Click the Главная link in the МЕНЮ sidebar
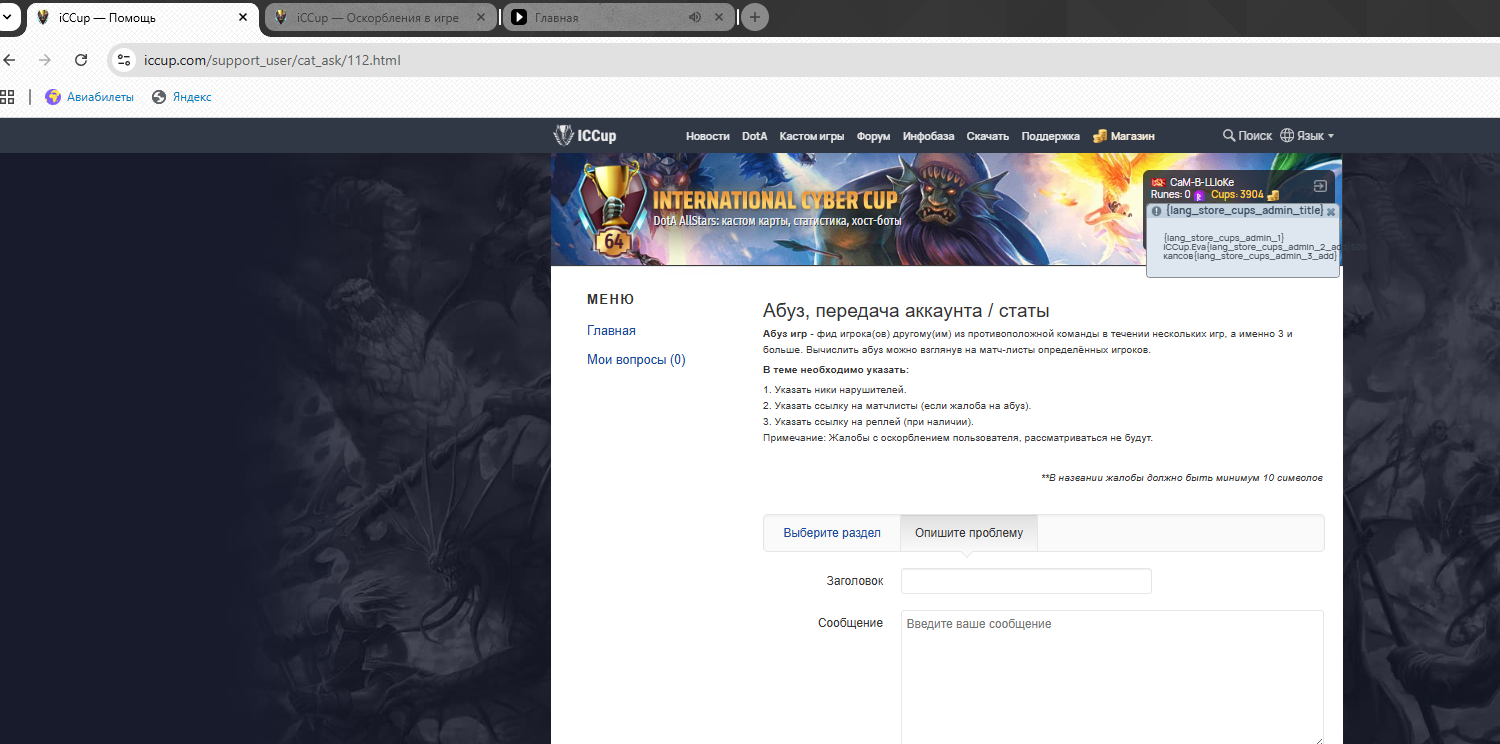 pyautogui.click(x=611, y=331)
